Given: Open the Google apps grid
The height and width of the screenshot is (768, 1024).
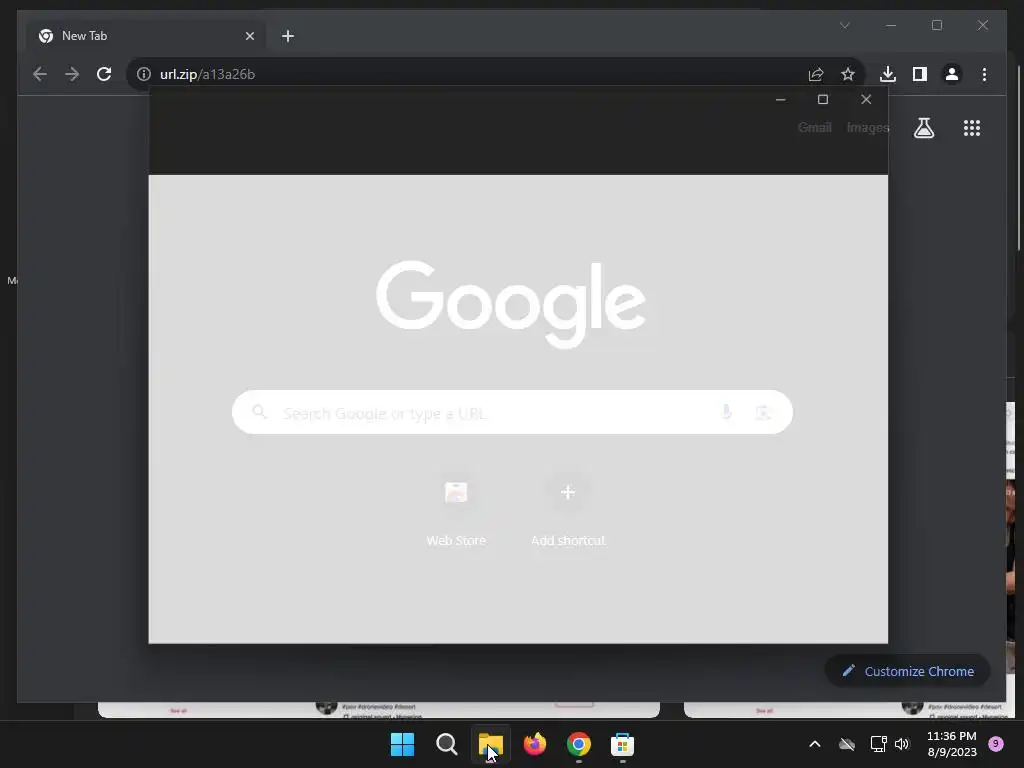Looking at the screenshot, I should (x=972, y=128).
